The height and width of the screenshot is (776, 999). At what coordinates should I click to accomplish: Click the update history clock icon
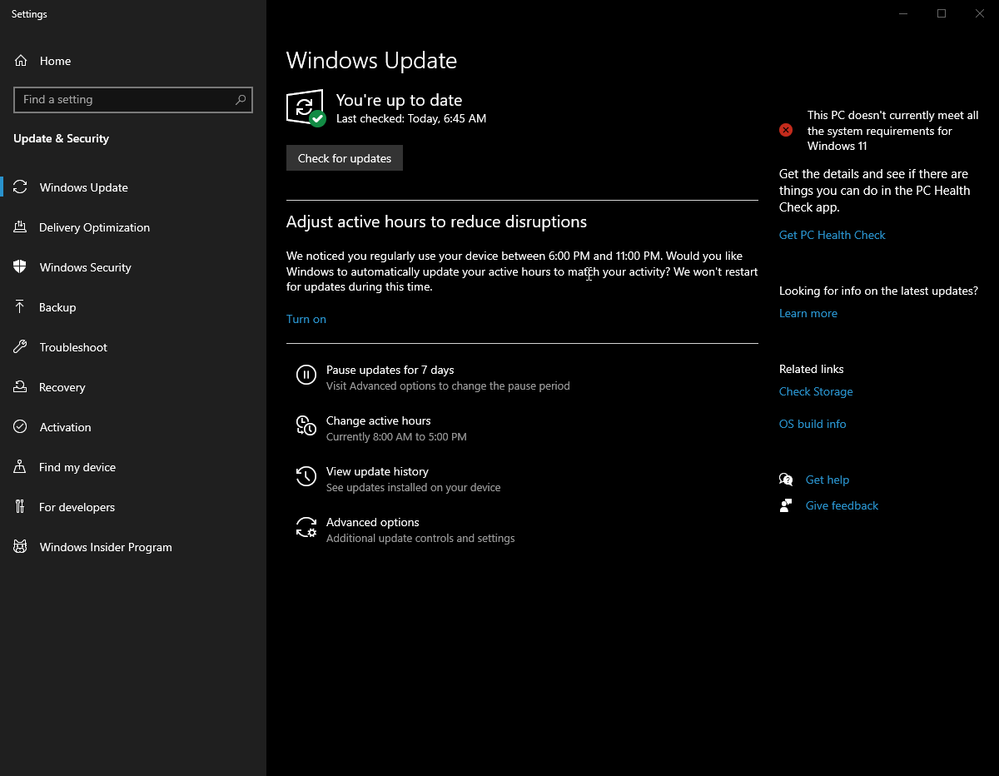pyautogui.click(x=306, y=476)
